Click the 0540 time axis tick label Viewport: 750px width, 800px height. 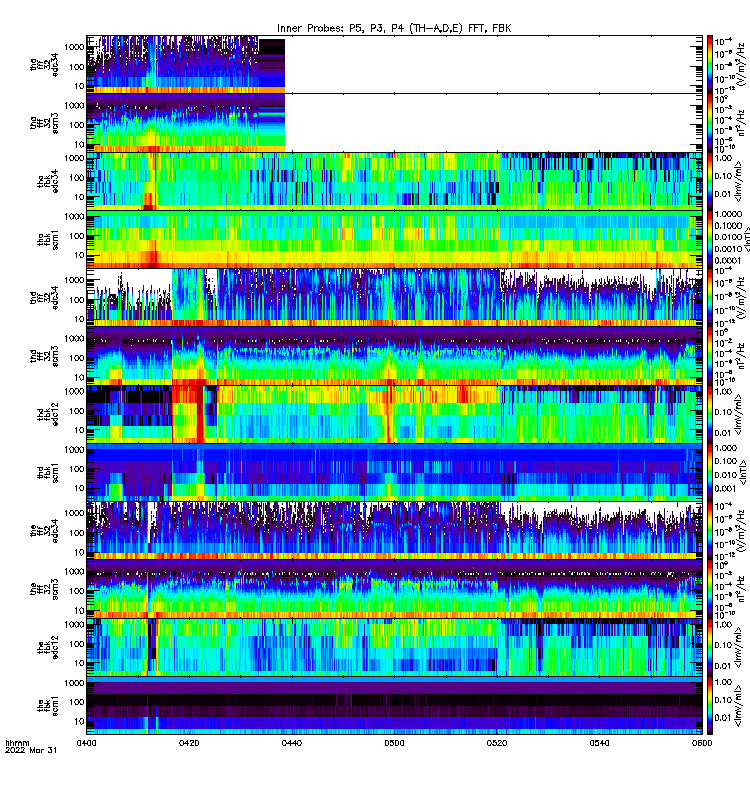point(599,743)
